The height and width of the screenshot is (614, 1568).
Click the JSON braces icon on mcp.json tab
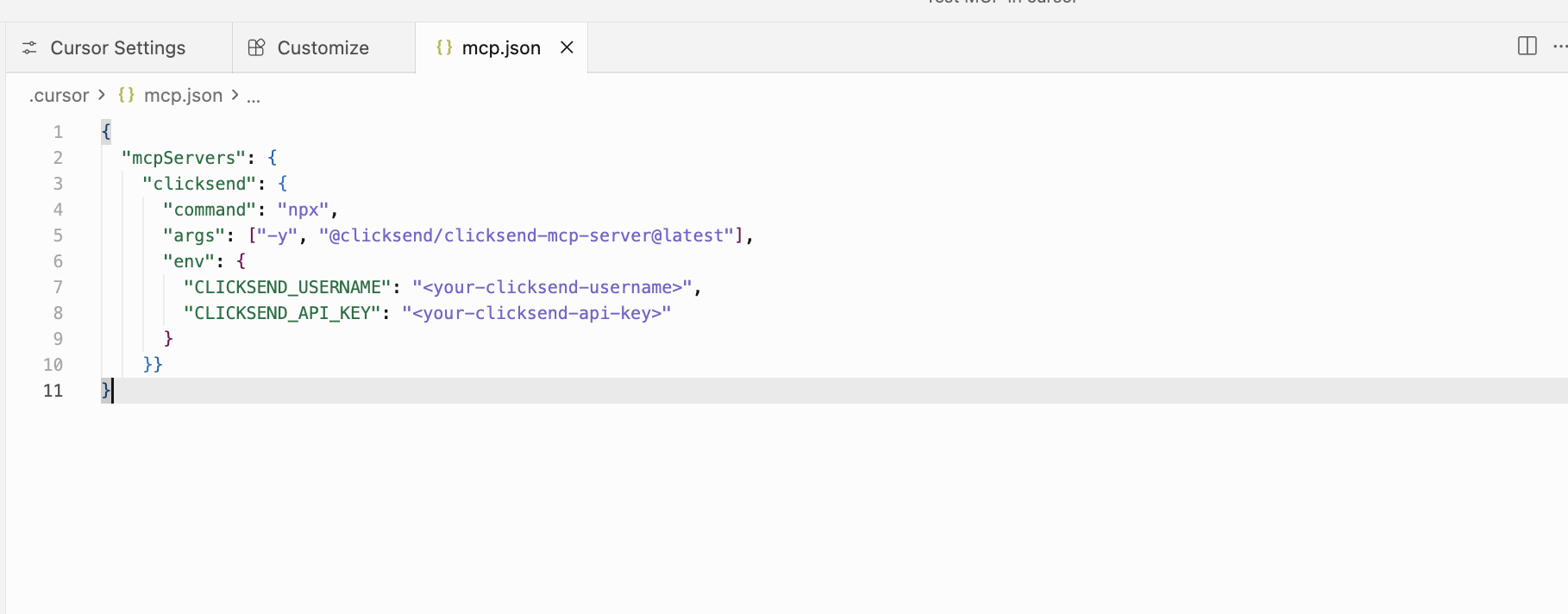click(x=444, y=47)
